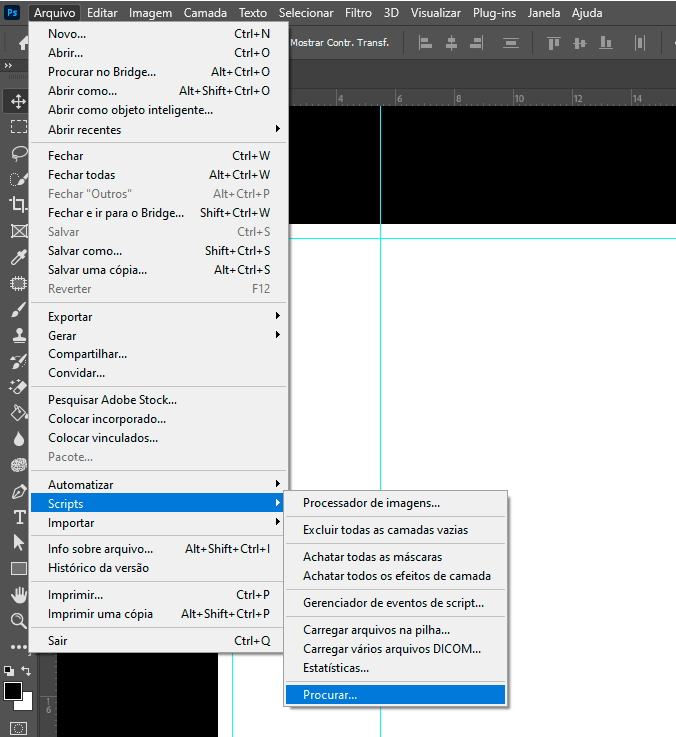Select the Lasso tool
Image resolution: width=676 pixels, height=737 pixels.
(18, 153)
